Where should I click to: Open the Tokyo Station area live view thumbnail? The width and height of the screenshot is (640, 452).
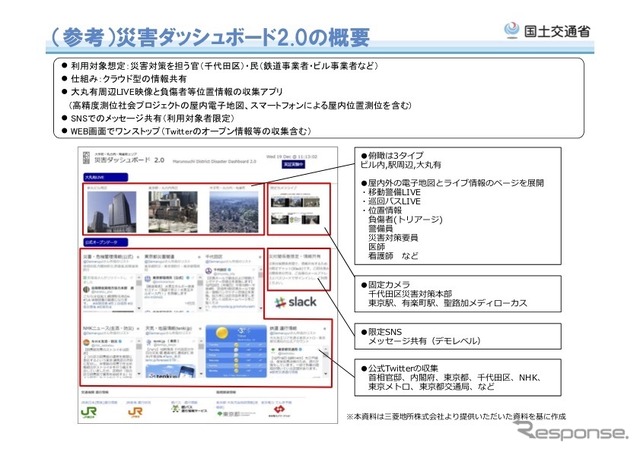[x=173, y=212]
